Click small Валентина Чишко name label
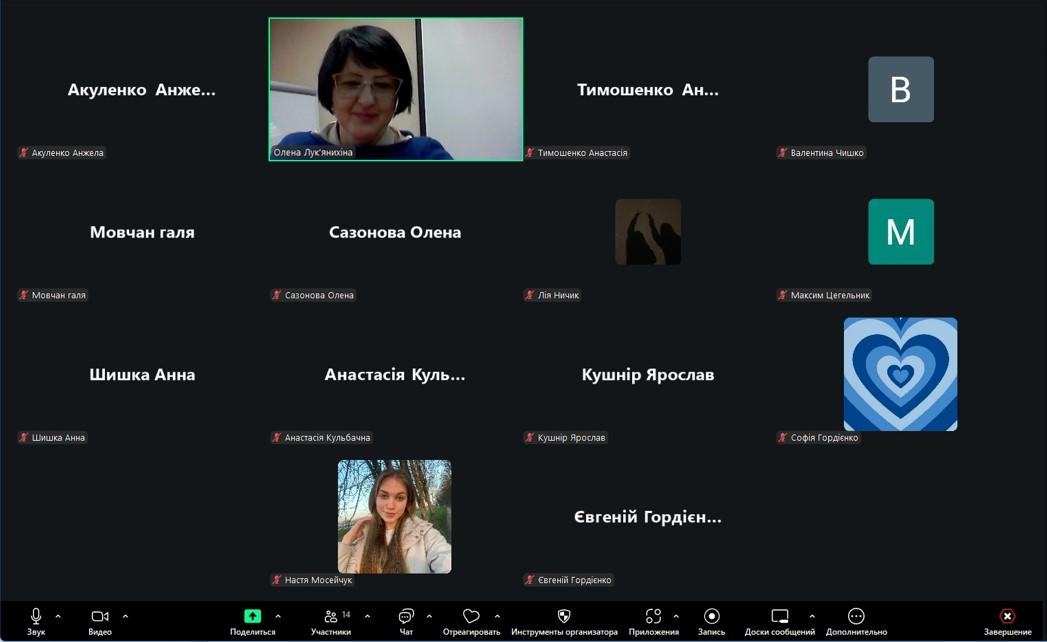 tap(827, 152)
